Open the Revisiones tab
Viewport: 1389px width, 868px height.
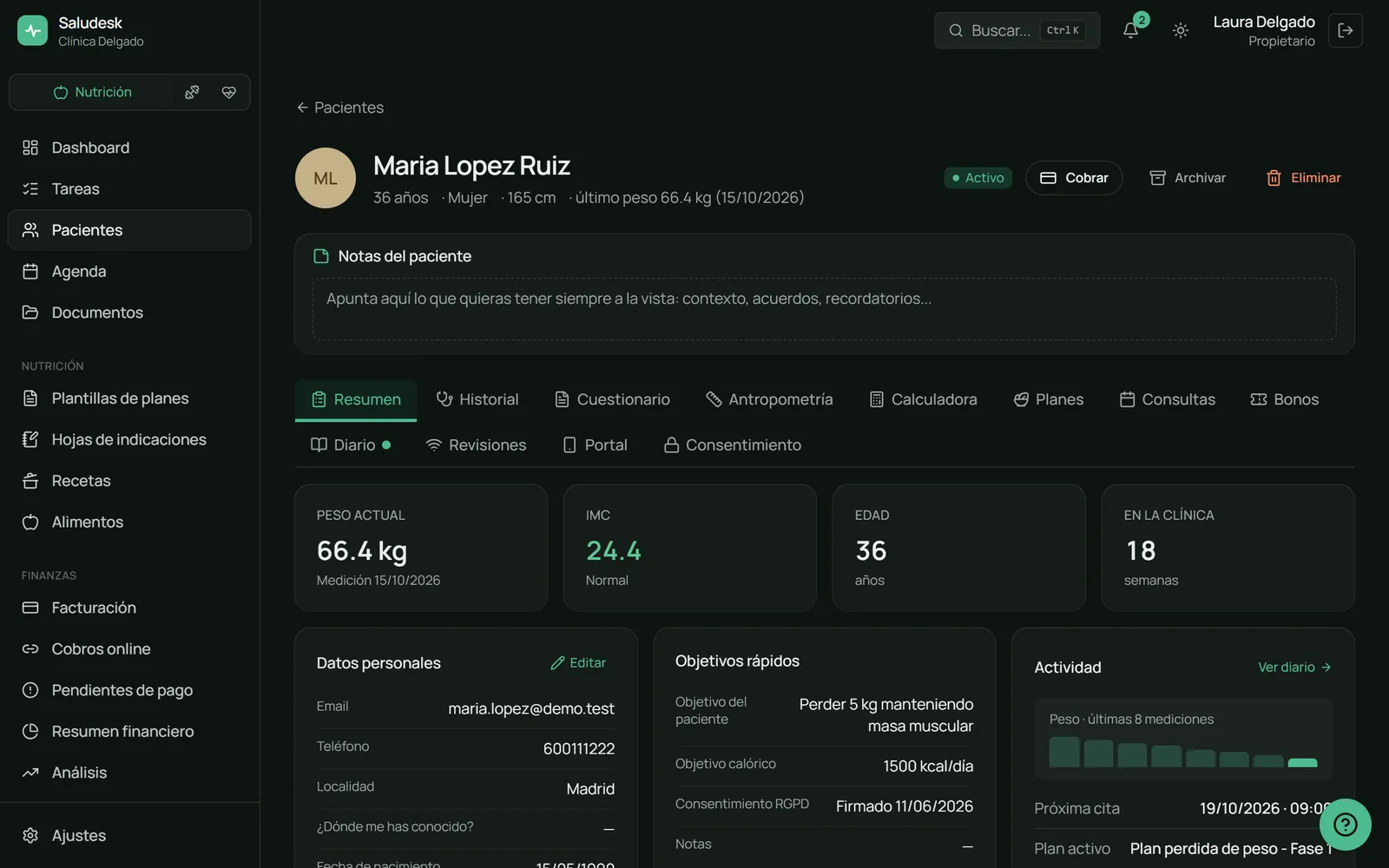(x=476, y=445)
